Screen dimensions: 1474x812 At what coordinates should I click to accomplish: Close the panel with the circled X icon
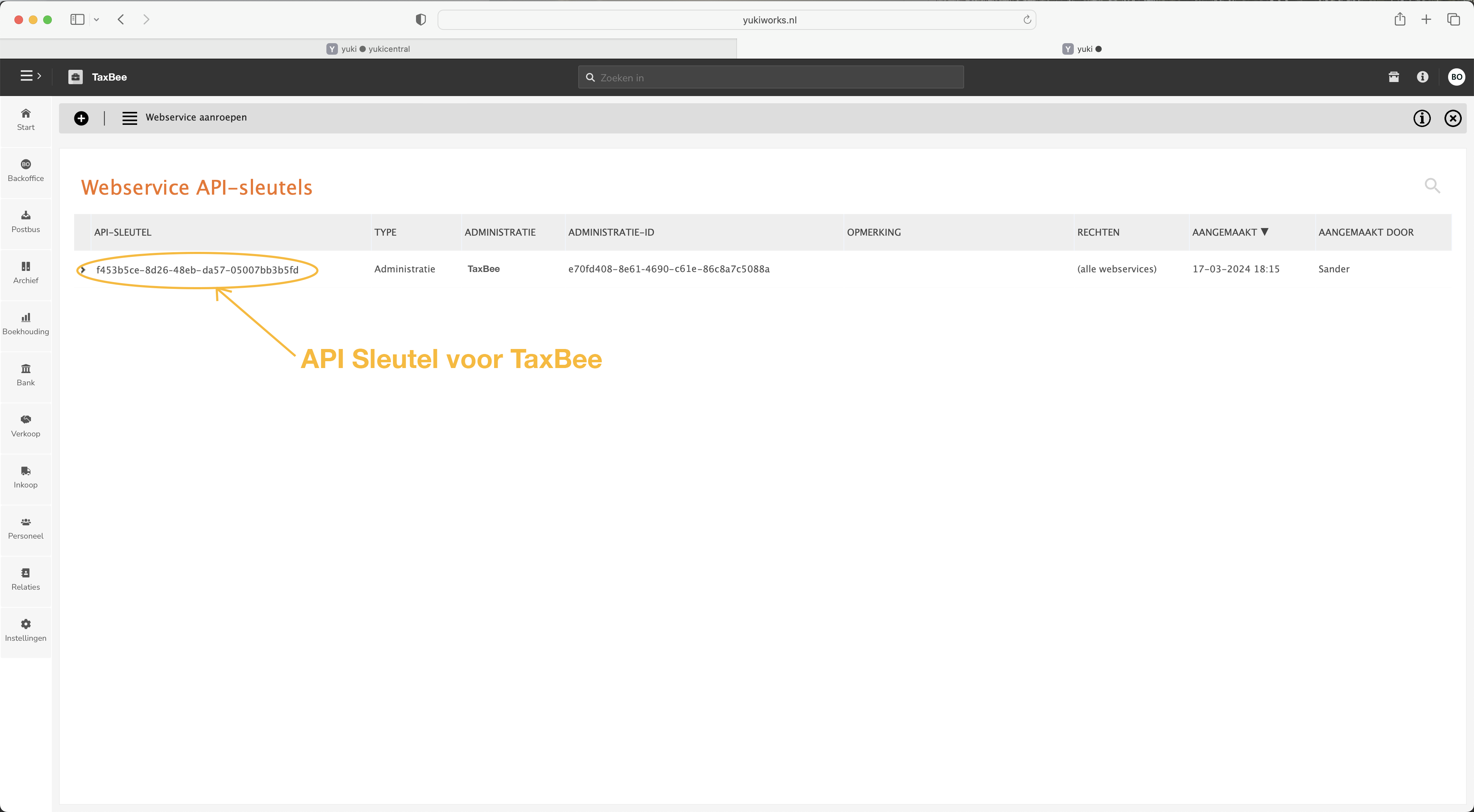[1453, 118]
